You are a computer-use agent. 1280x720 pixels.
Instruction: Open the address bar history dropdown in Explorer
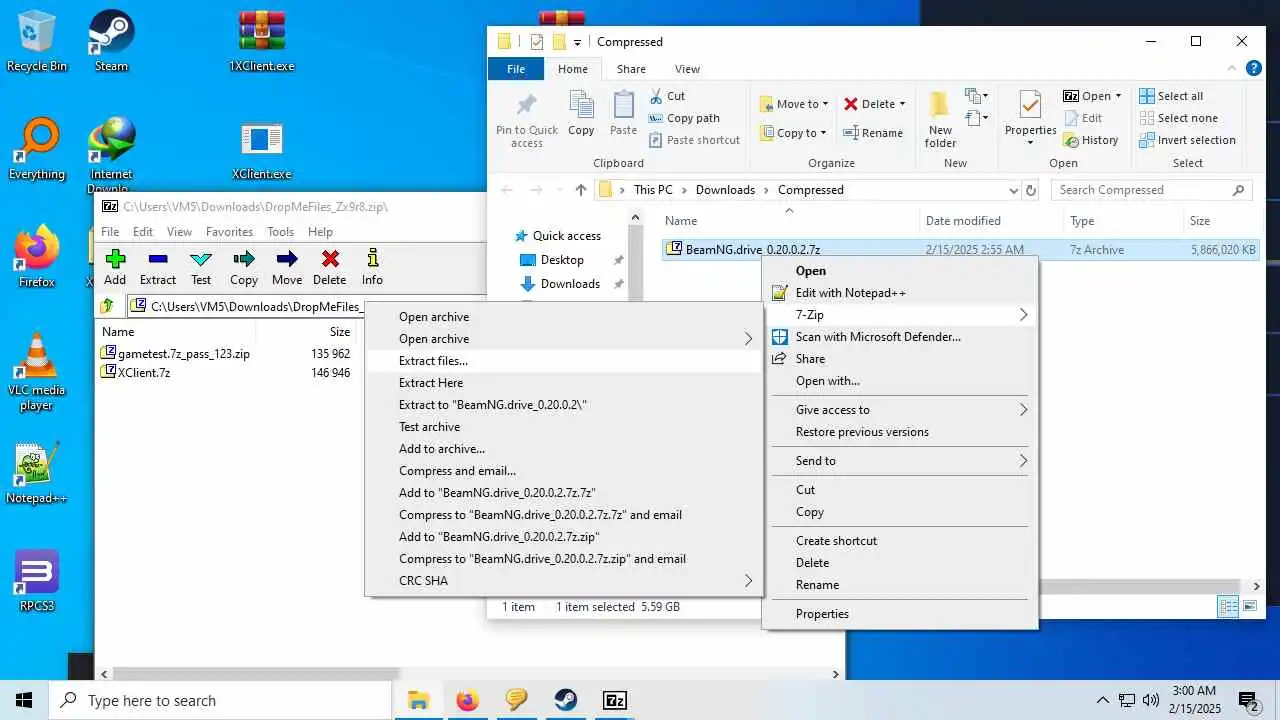(1014, 190)
